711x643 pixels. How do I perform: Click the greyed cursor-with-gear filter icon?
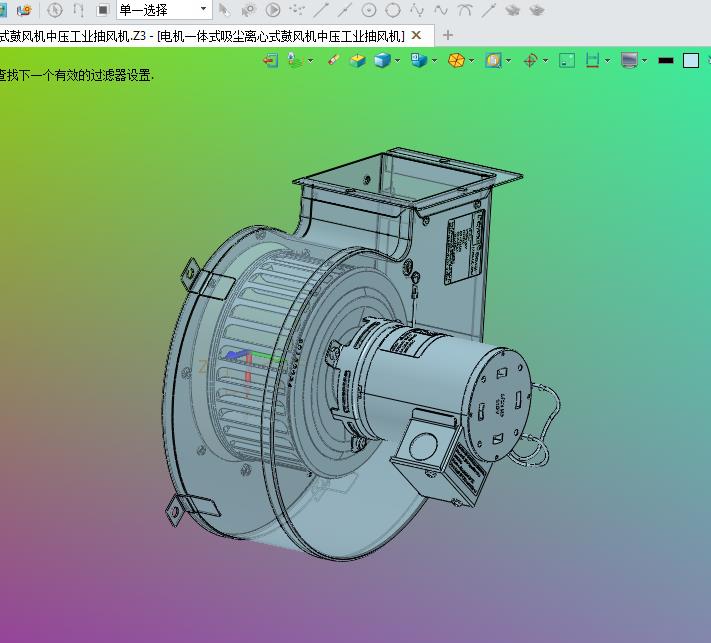(x=248, y=10)
